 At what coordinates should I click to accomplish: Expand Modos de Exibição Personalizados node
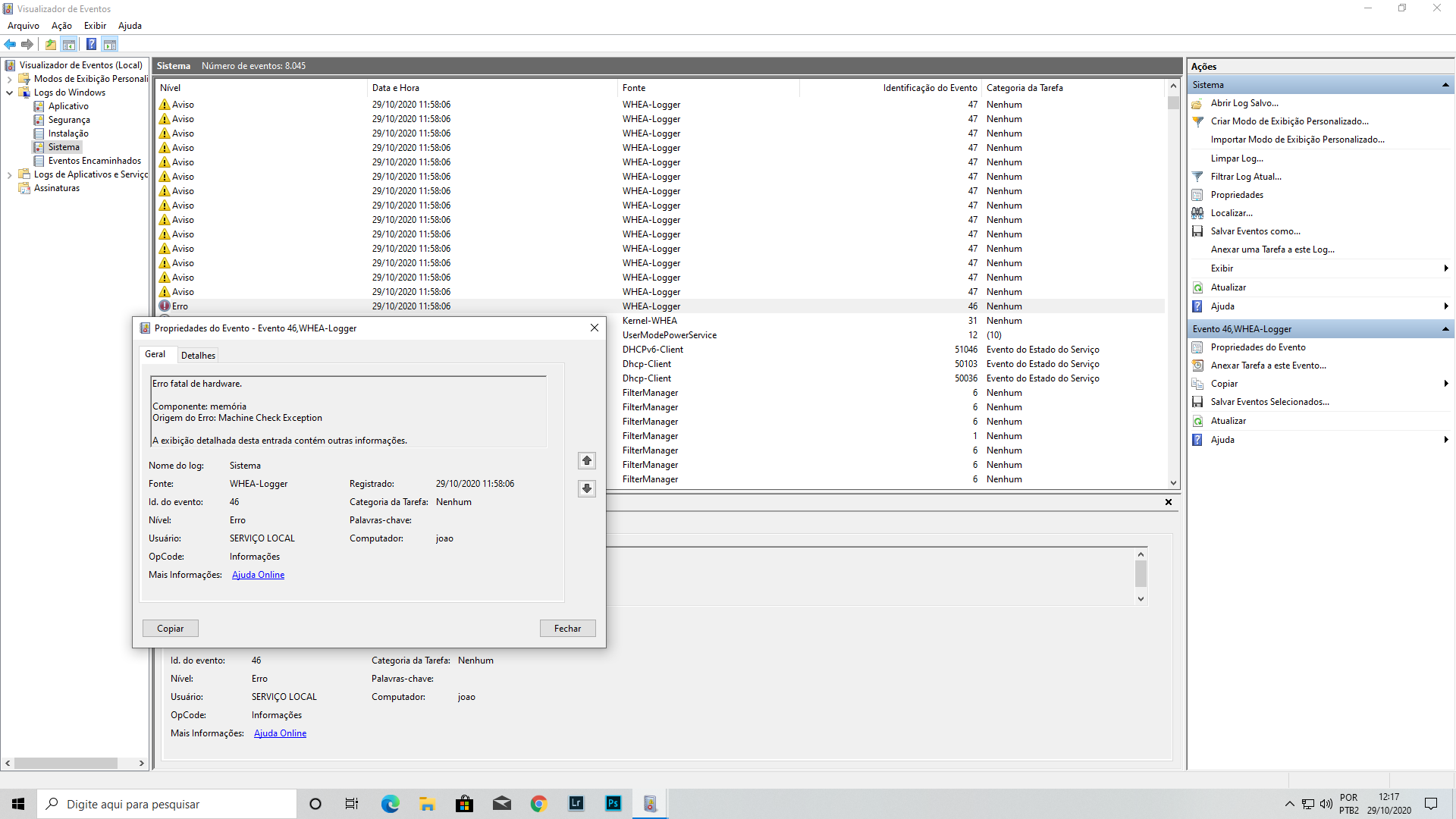pos(9,79)
